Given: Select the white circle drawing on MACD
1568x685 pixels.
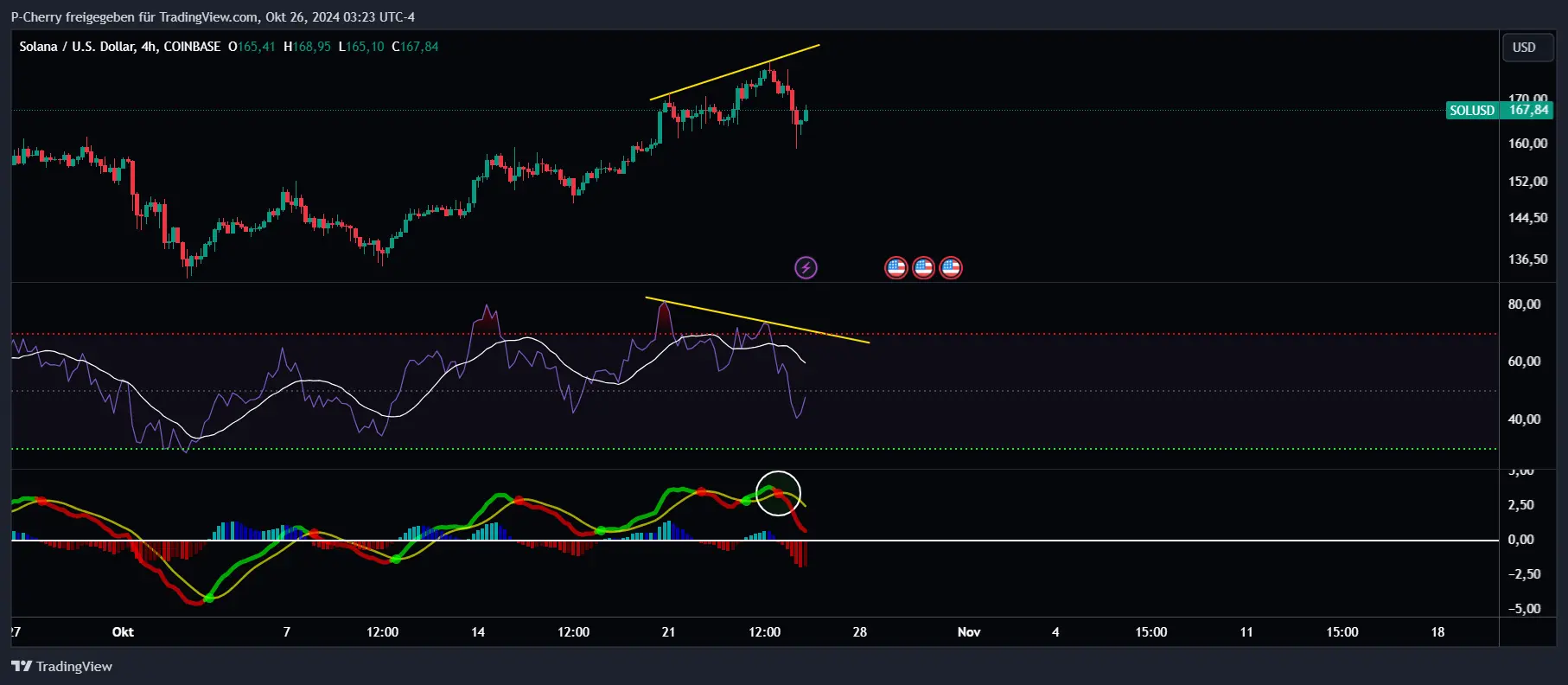Looking at the screenshot, I should point(778,493).
